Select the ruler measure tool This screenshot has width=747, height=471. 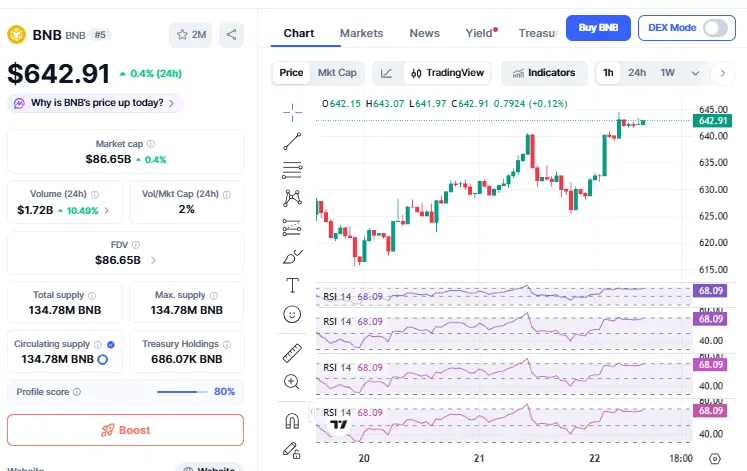(x=292, y=352)
